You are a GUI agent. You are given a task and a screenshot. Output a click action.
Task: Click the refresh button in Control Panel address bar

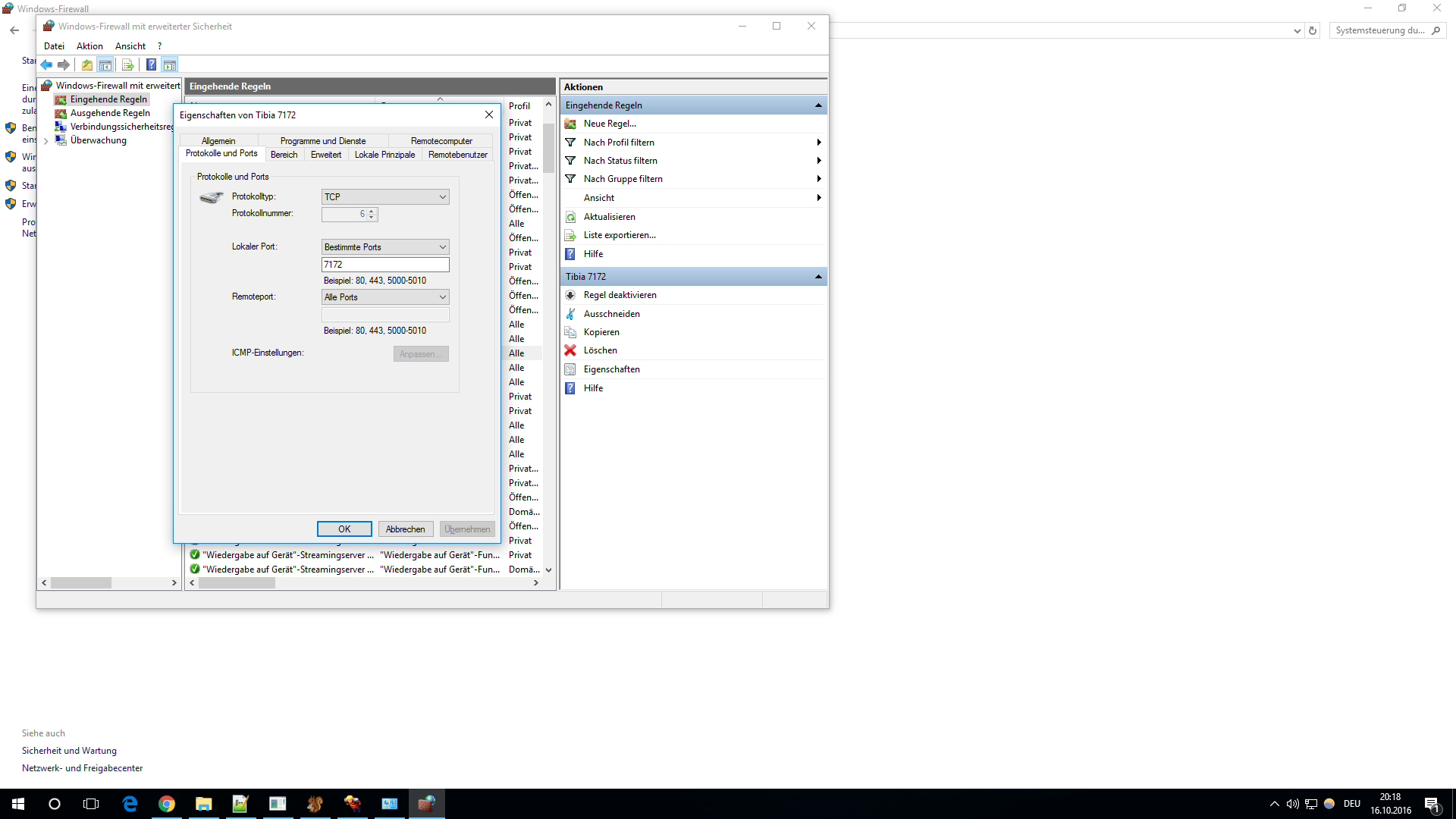pos(1313,30)
